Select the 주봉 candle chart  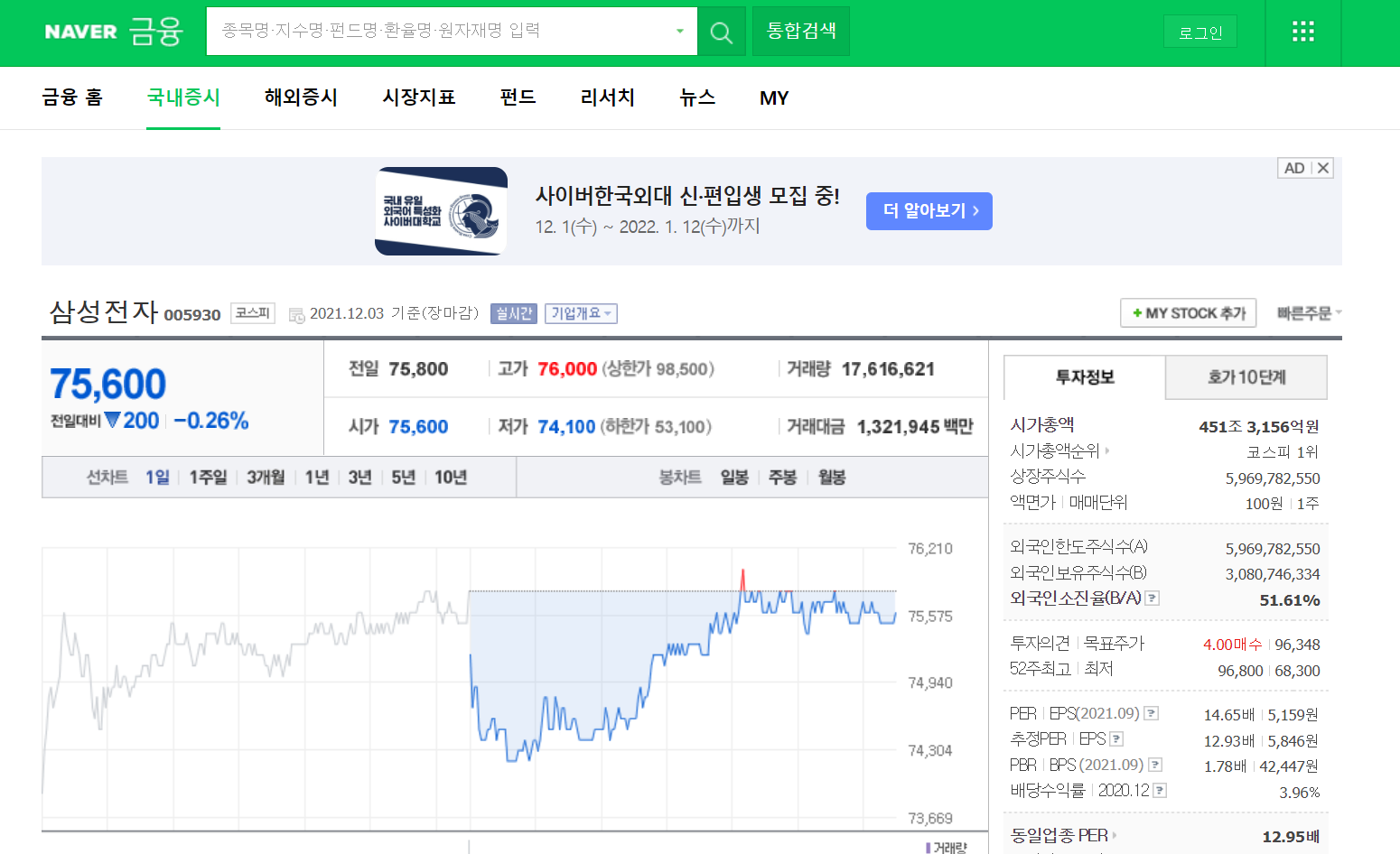coord(783,477)
